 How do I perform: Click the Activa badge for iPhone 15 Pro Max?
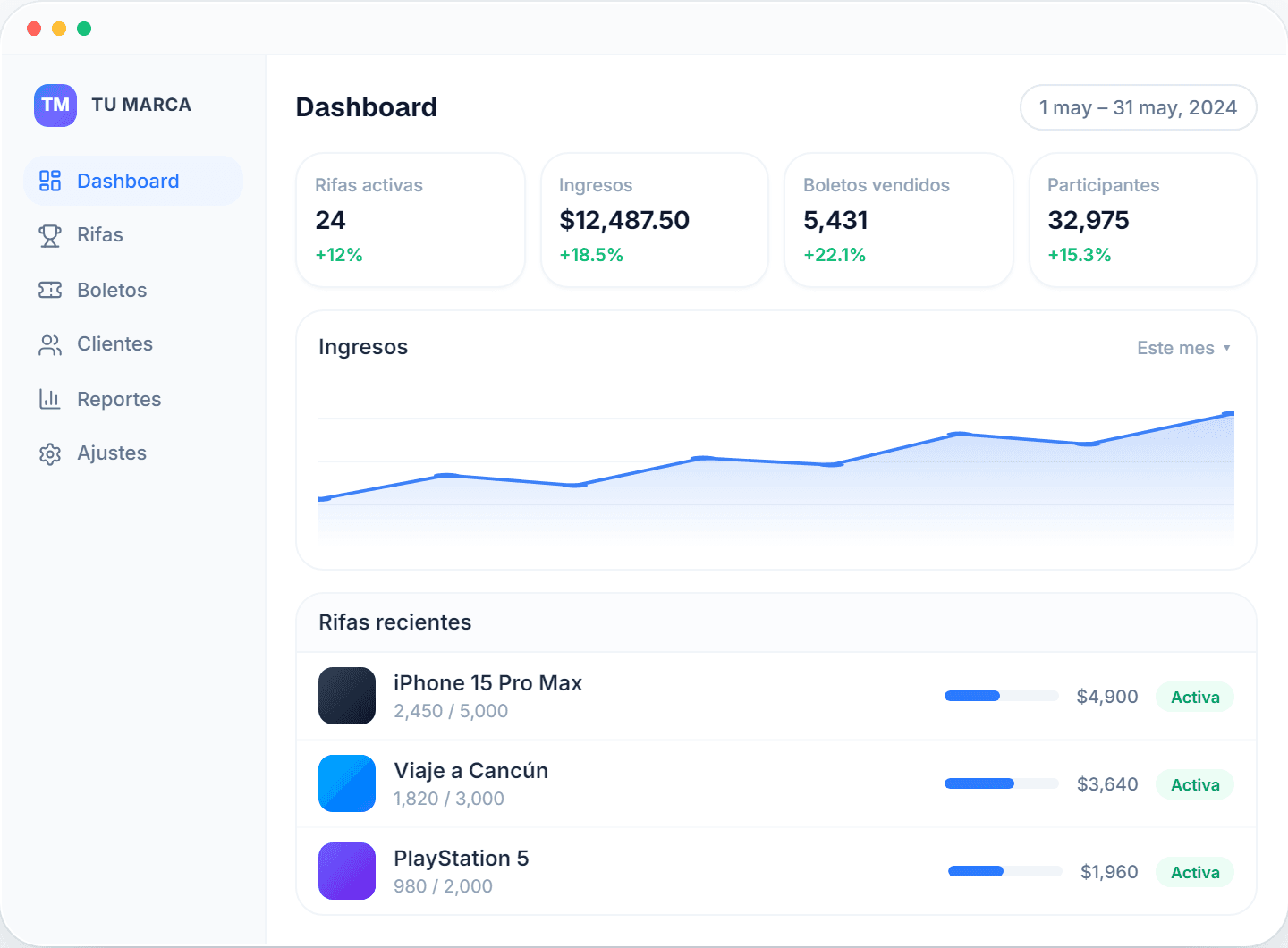(1195, 697)
